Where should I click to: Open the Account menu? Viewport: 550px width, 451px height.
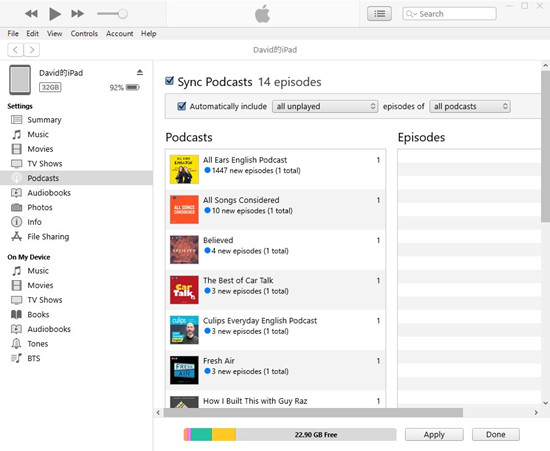tap(120, 34)
